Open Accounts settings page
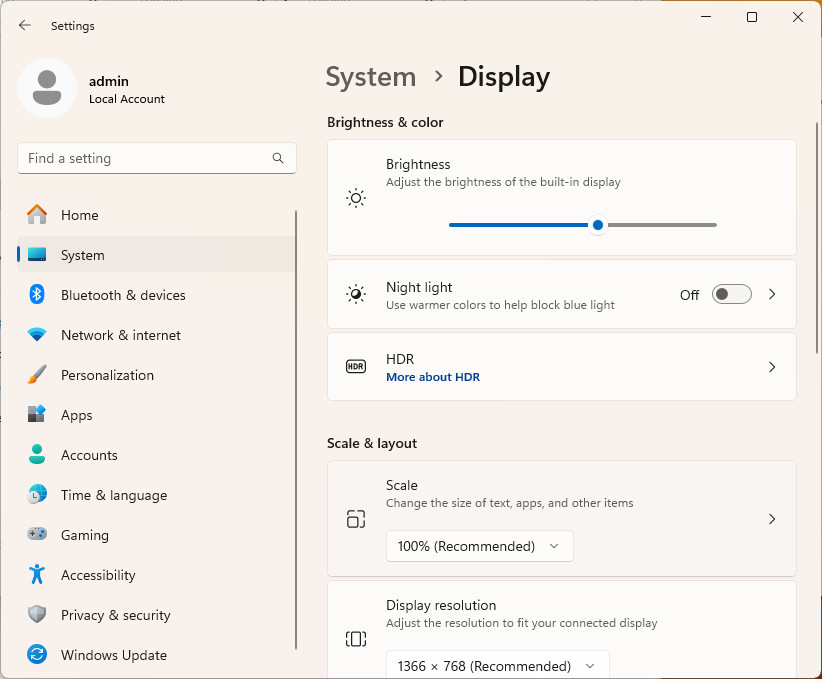The height and width of the screenshot is (679, 822). tap(156, 455)
